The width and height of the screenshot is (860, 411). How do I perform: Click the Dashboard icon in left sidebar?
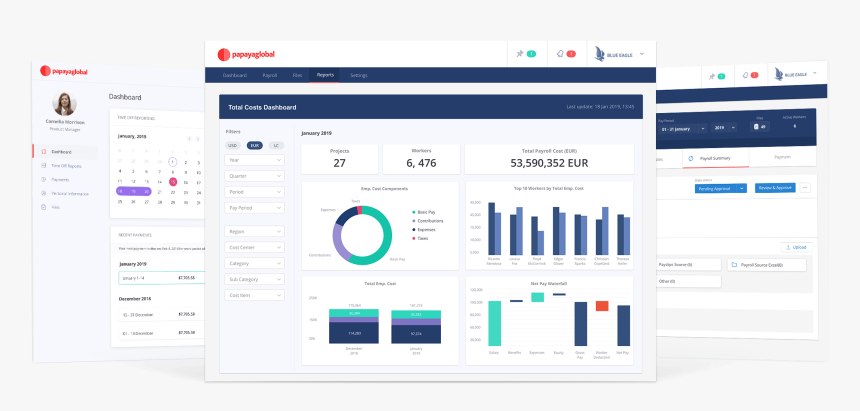coord(42,151)
